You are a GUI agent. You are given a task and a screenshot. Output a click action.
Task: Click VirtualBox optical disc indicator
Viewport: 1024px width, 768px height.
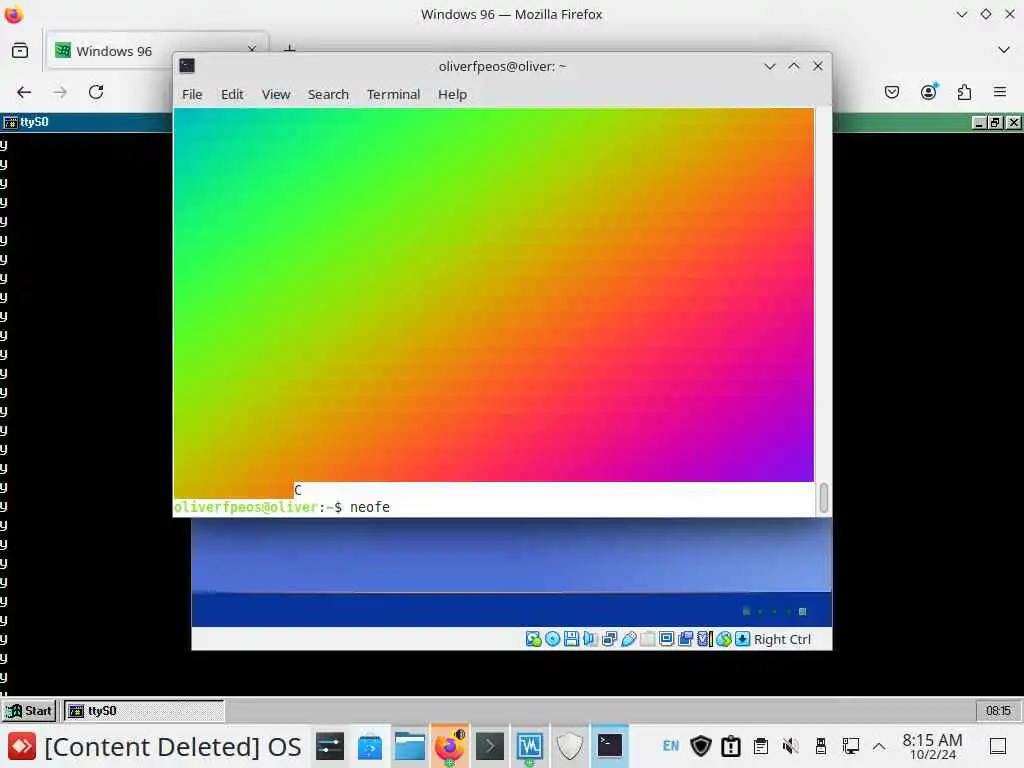pos(552,639)
